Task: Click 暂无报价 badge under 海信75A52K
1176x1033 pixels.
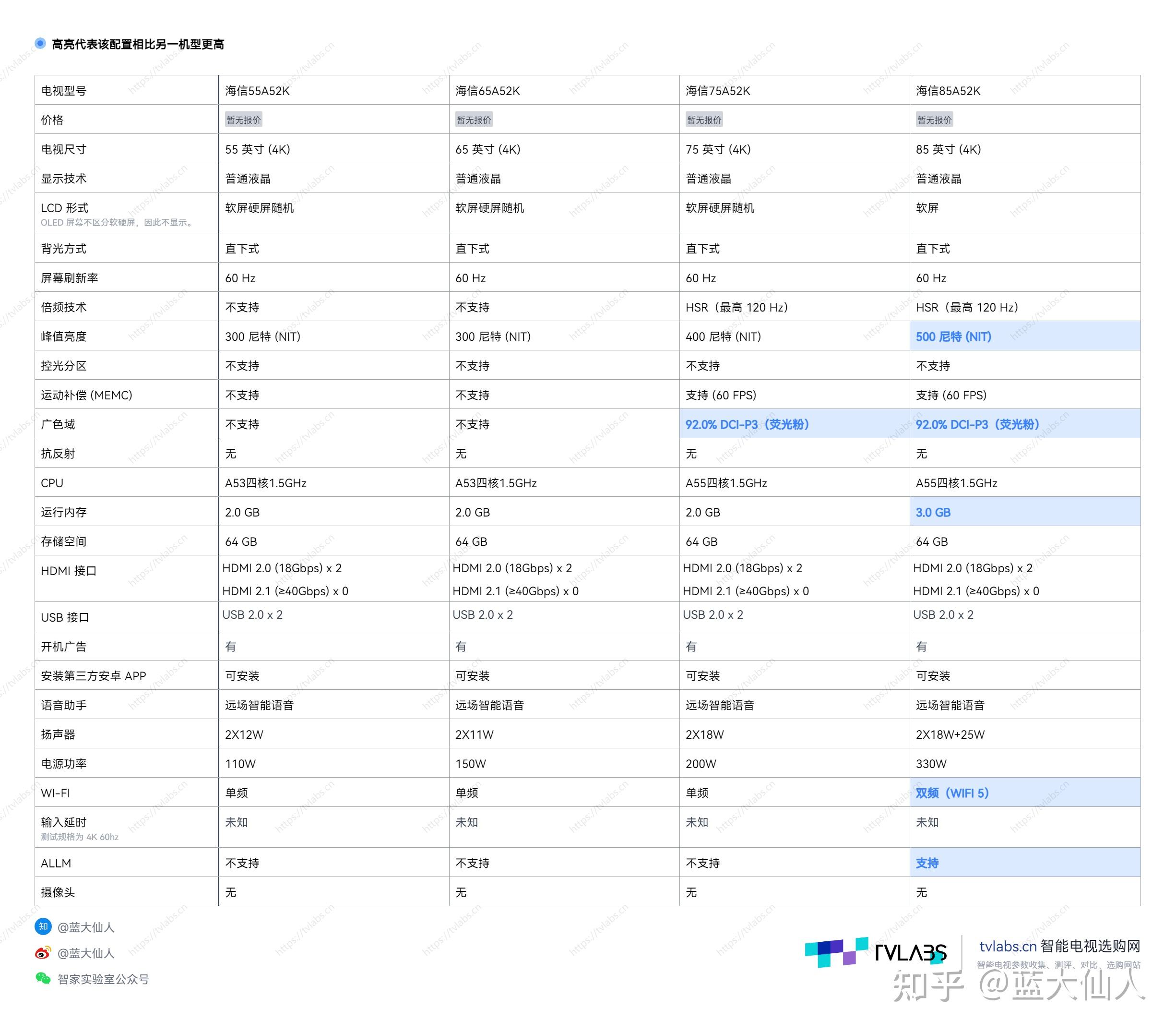Action: (x=704, y=120)
